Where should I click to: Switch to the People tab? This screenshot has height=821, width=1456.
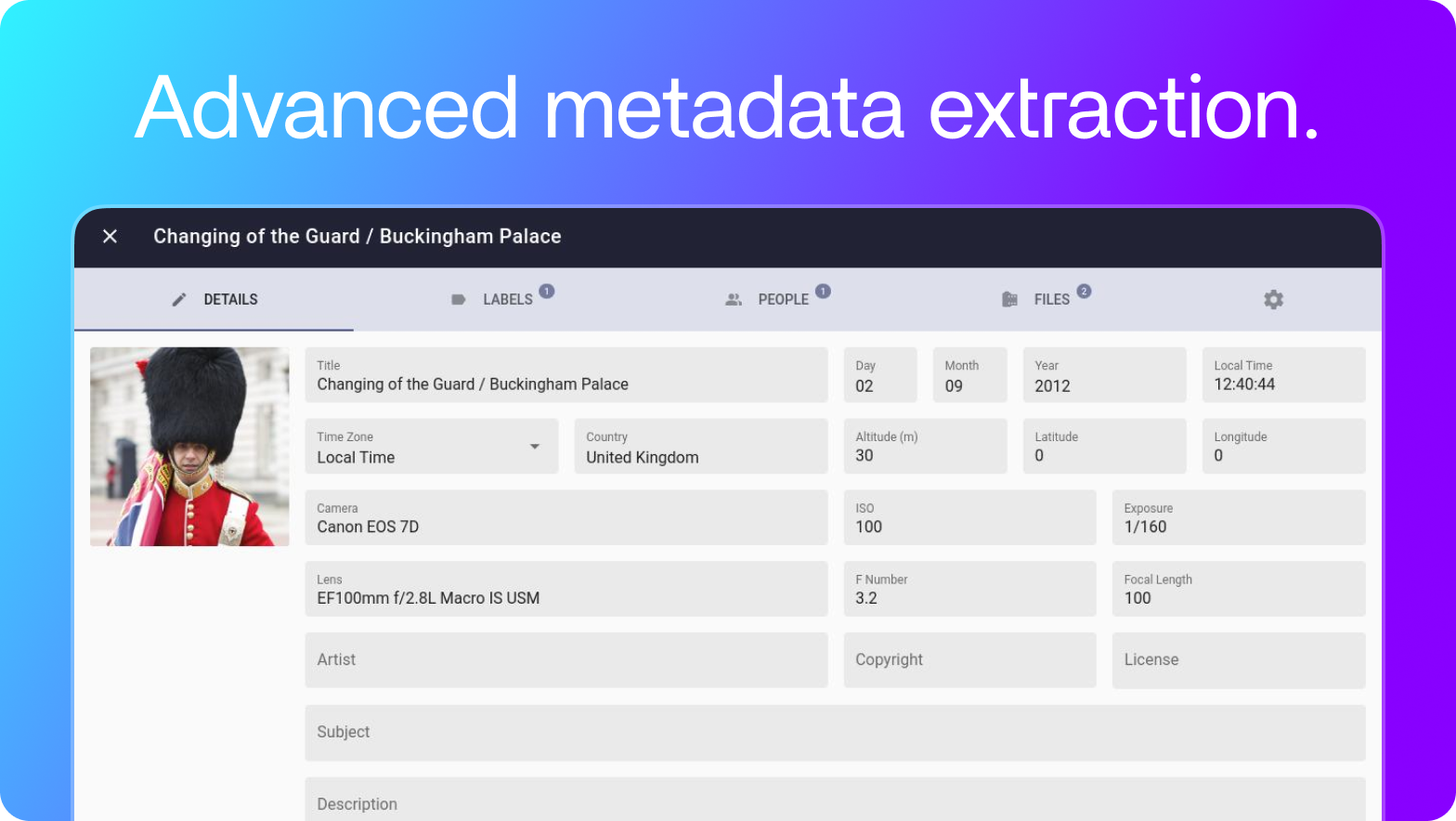(x=783, y=299)
